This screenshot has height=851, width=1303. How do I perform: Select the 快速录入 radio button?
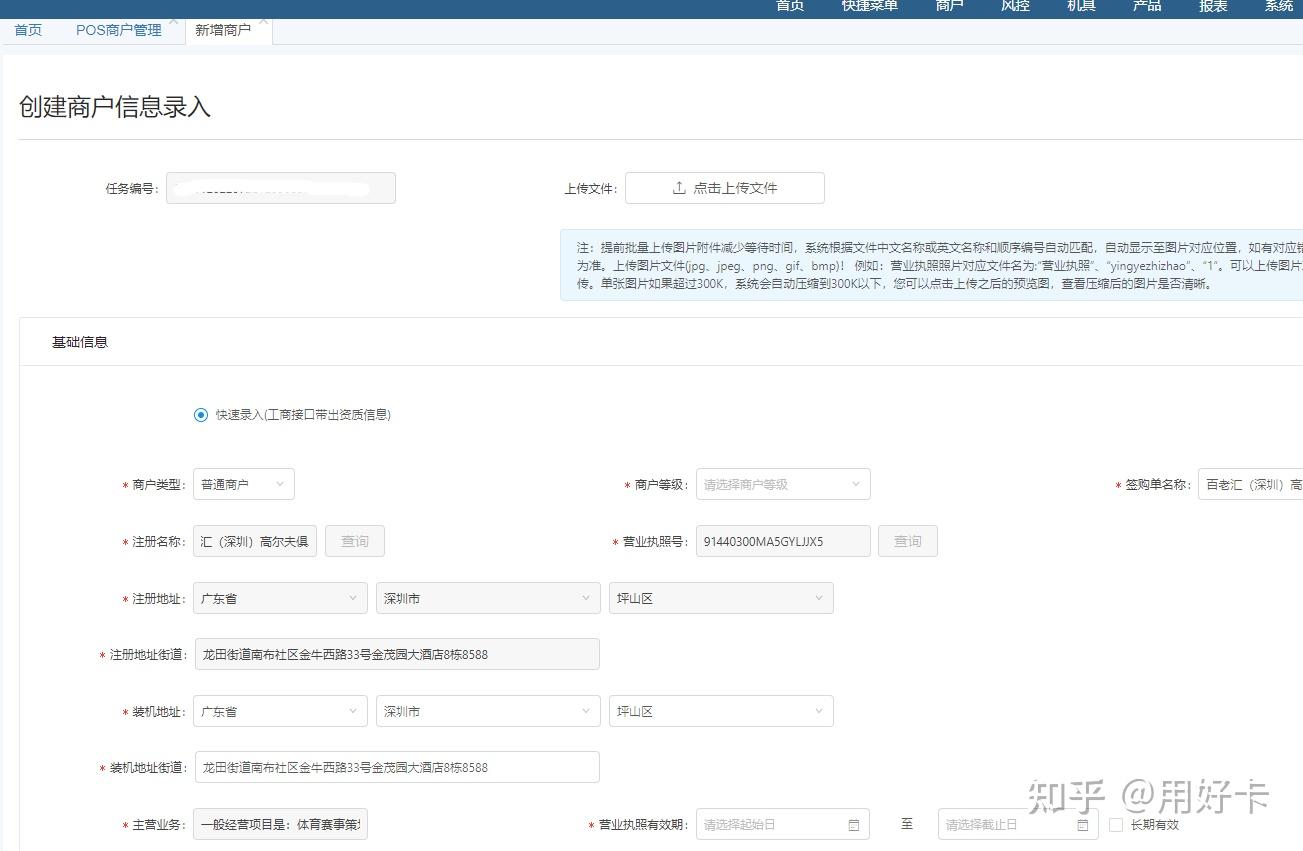[201, 415]
